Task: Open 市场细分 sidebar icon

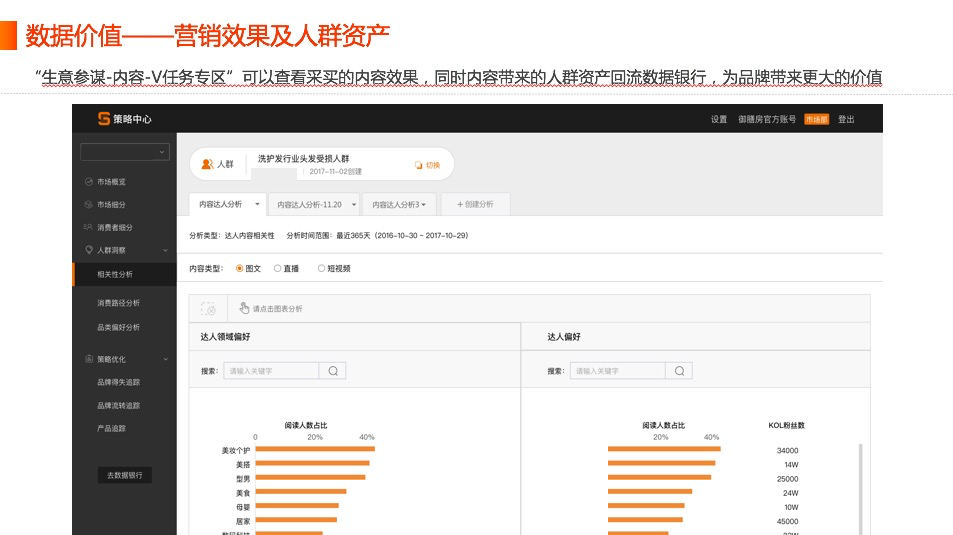Action: click(89, 205)
